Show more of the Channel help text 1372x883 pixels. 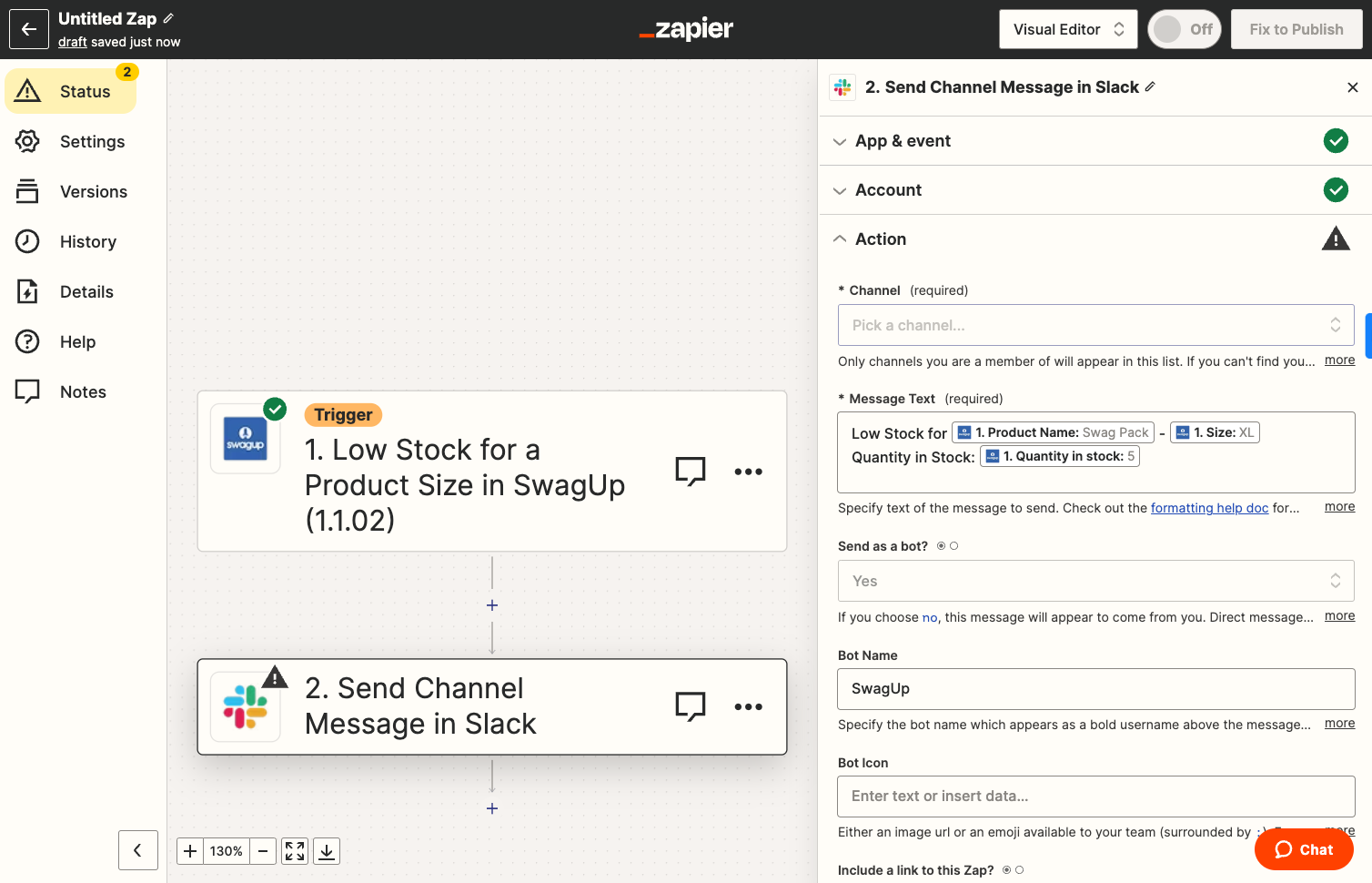(x=1339, y=360)
